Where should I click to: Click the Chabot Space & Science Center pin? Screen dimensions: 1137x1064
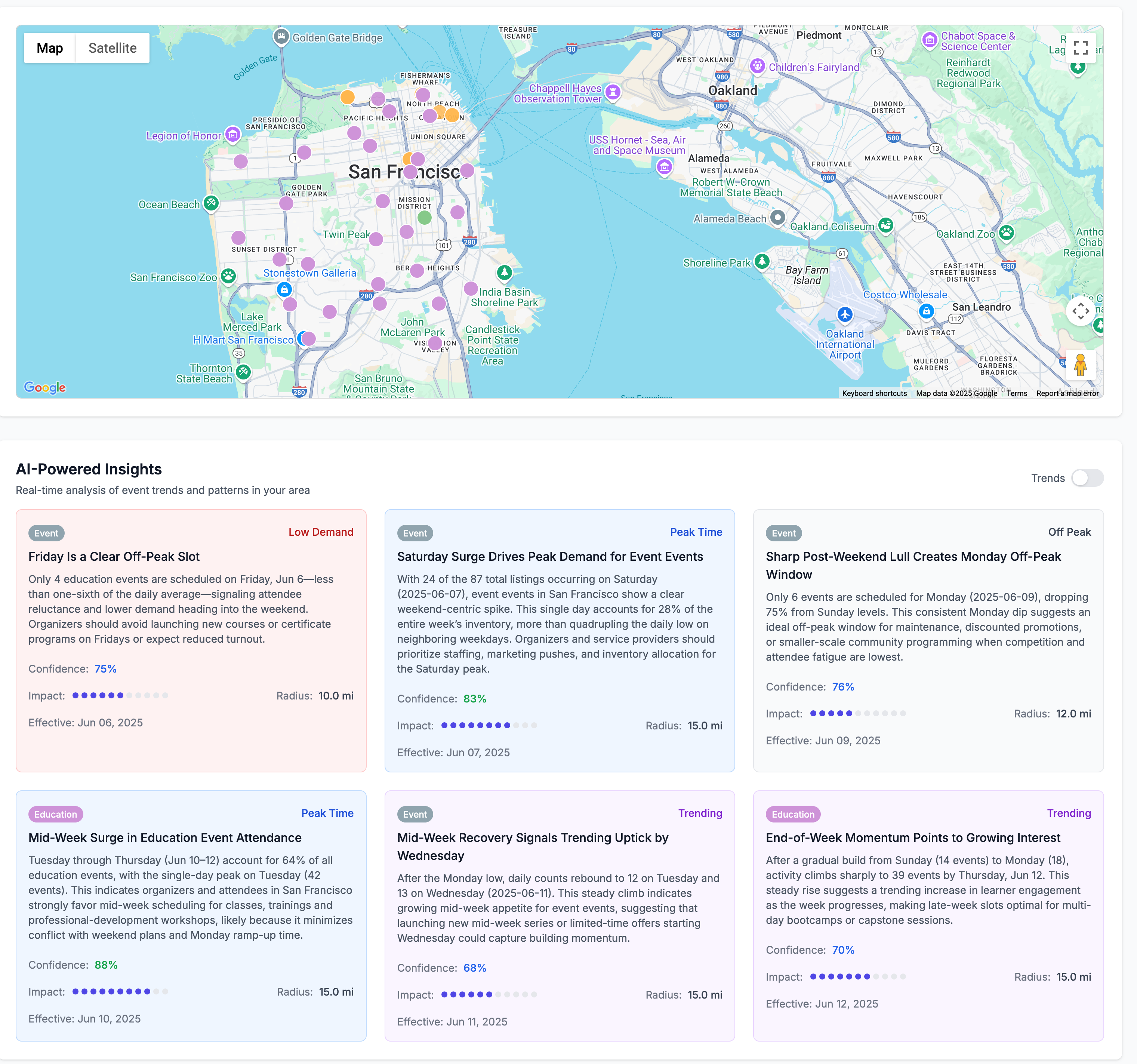(x=930, y=40)
